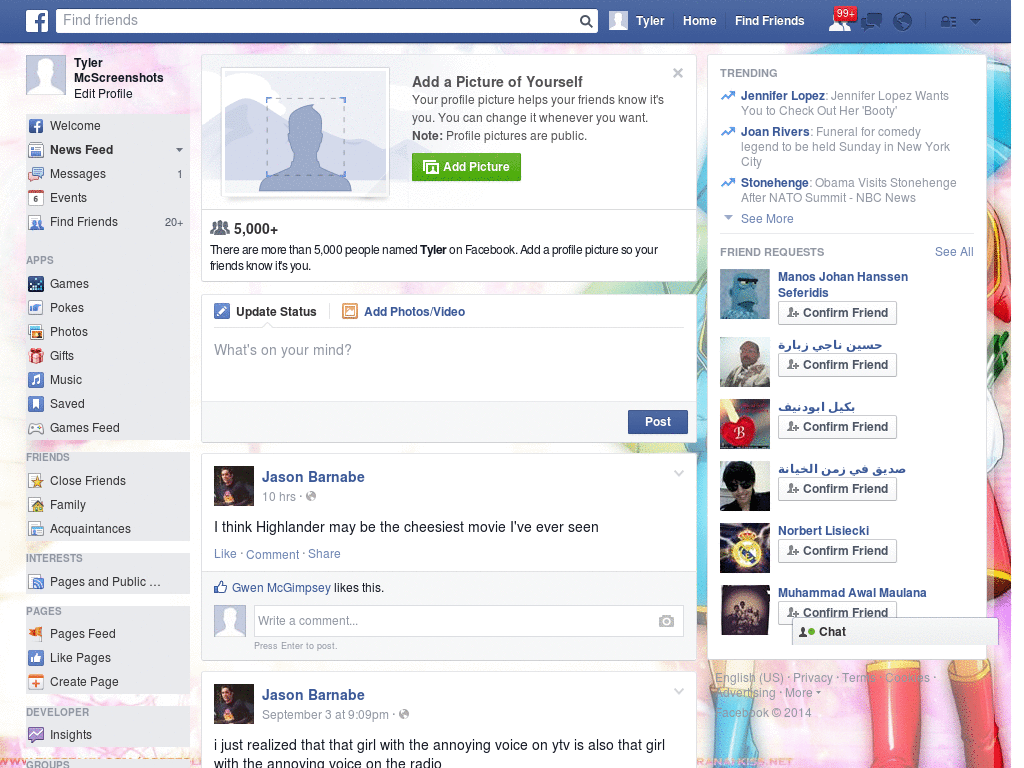The width and height of the screenshot is (1024, 768).
Task: Open Find Friends in top bar
Action: (769, 21)
